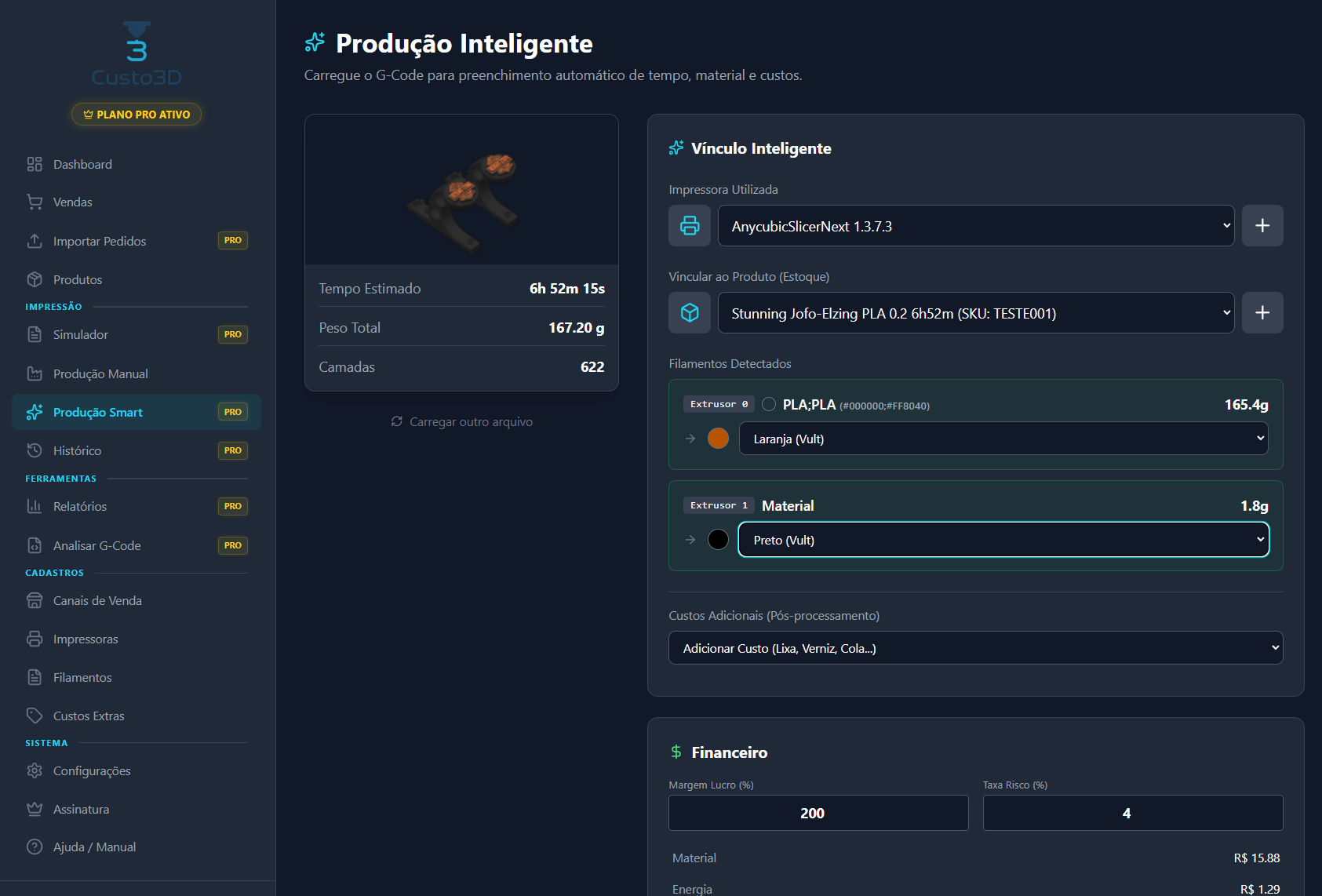Open the Adicionar Custo dropdown
The height and width of the screenshot is (896, 1322).
[x=975, y=648]
